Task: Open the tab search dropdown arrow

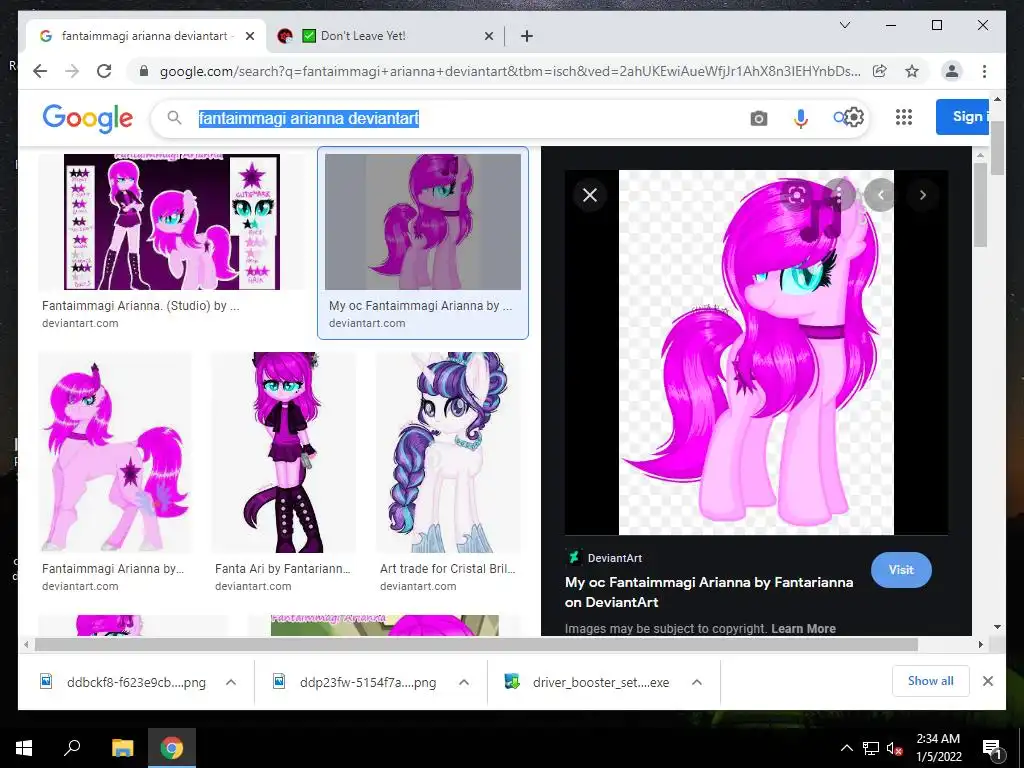Action: pyautogui.click(x=844, y=25)
